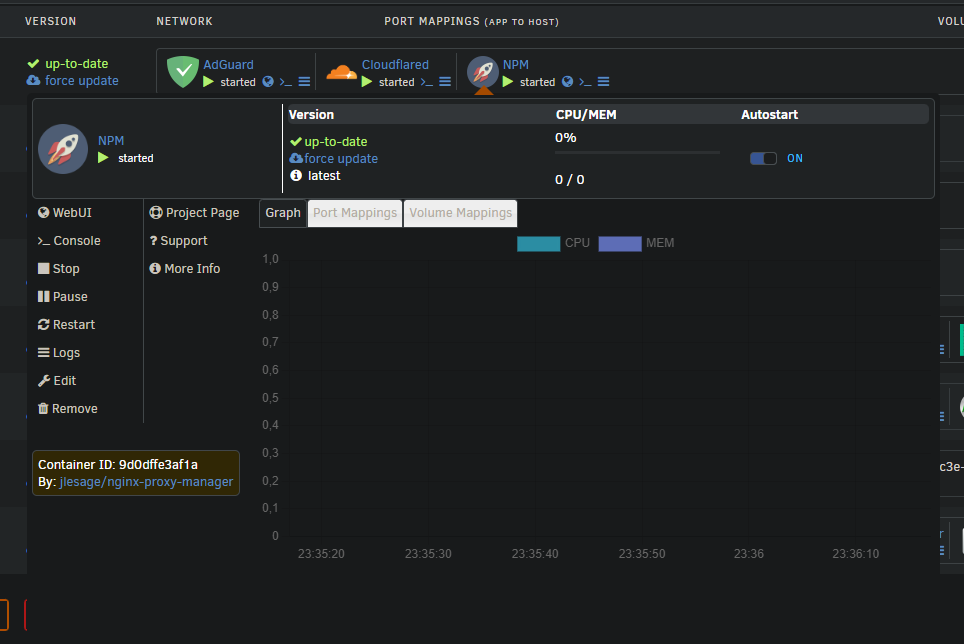Open AdGuard hamburger menu icon

coord(304,82)
